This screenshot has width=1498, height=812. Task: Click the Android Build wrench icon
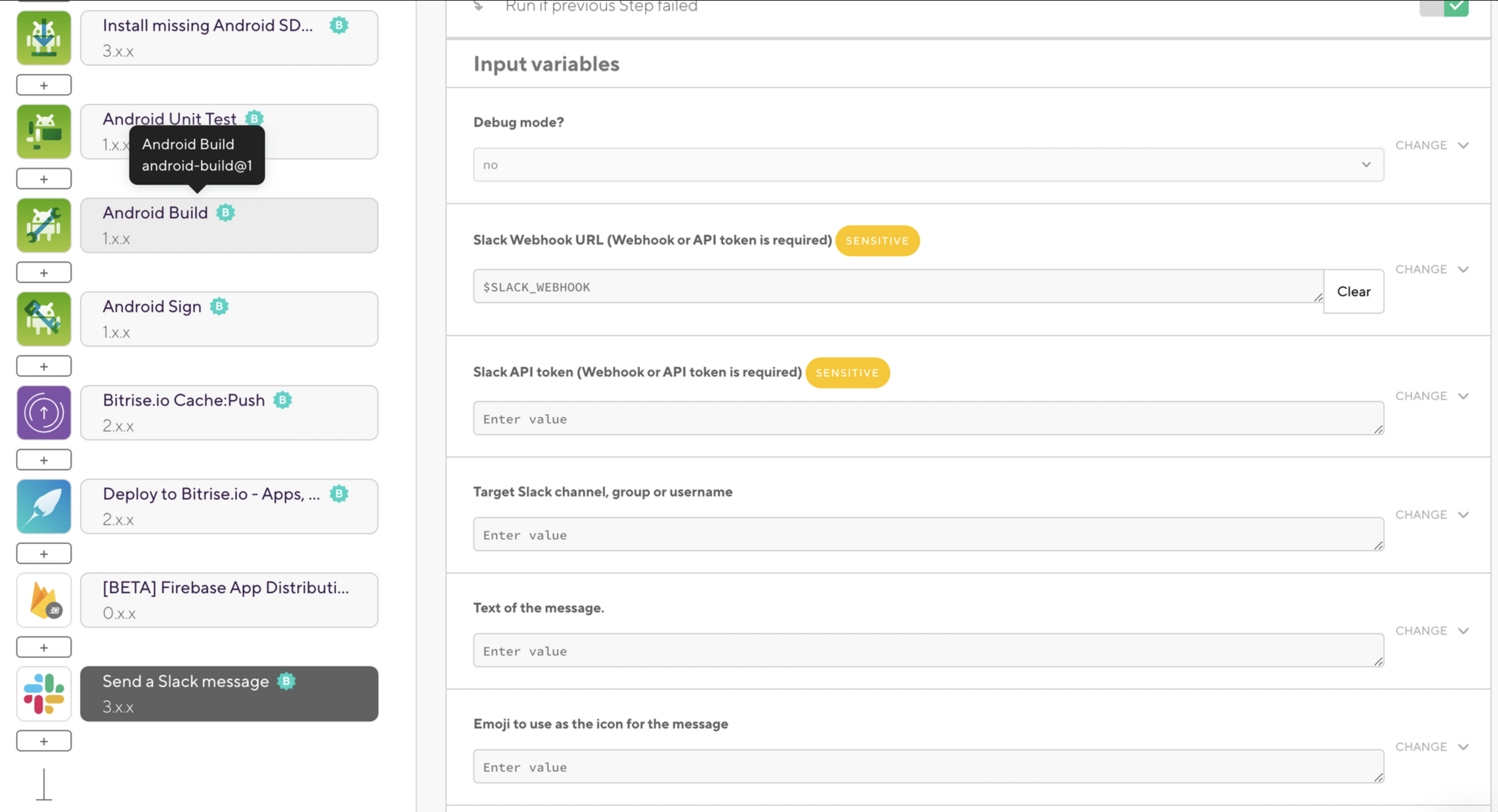tap(43, 225)
